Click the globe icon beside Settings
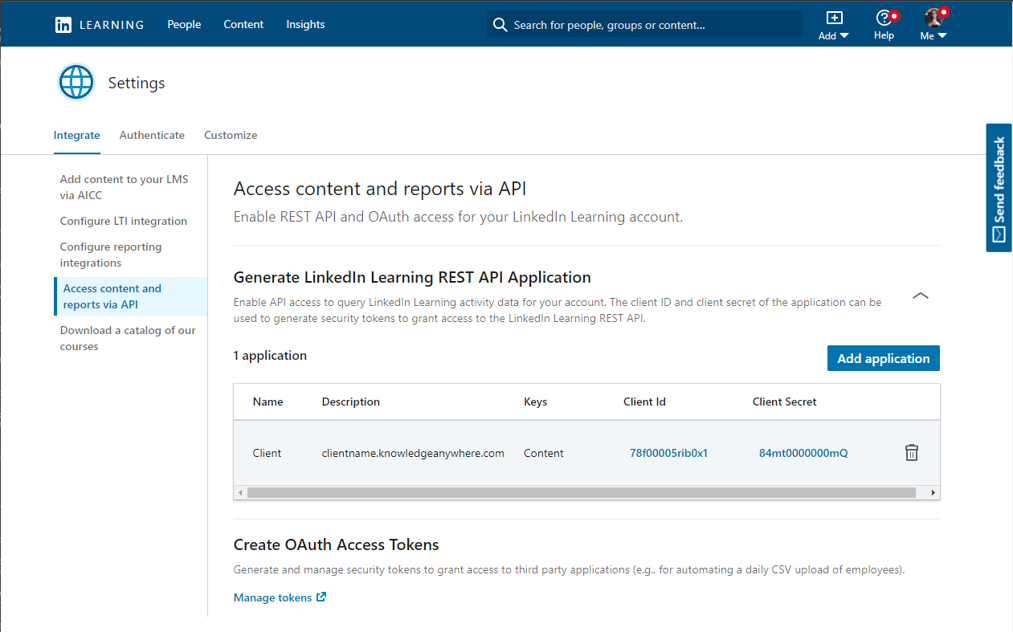1013x632 pixels. (76, 81)
